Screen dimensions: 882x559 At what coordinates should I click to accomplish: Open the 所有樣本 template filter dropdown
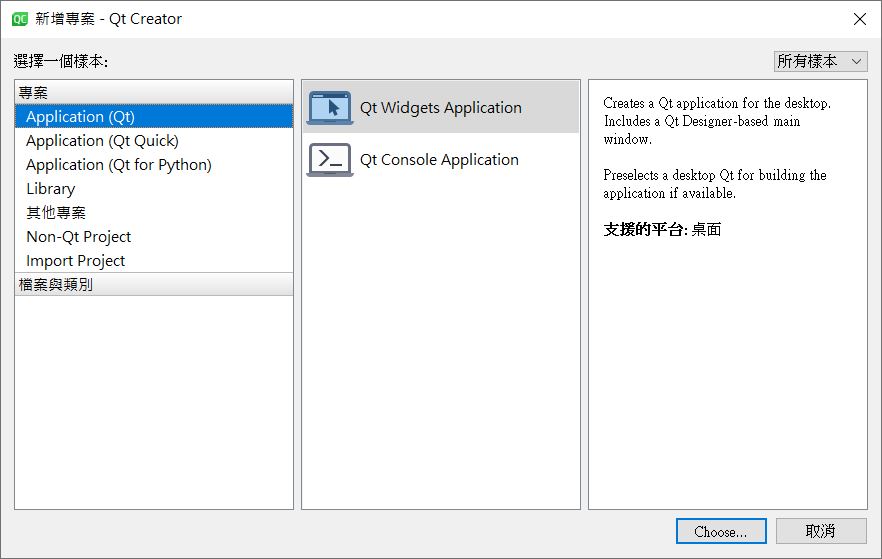[820, 61]
